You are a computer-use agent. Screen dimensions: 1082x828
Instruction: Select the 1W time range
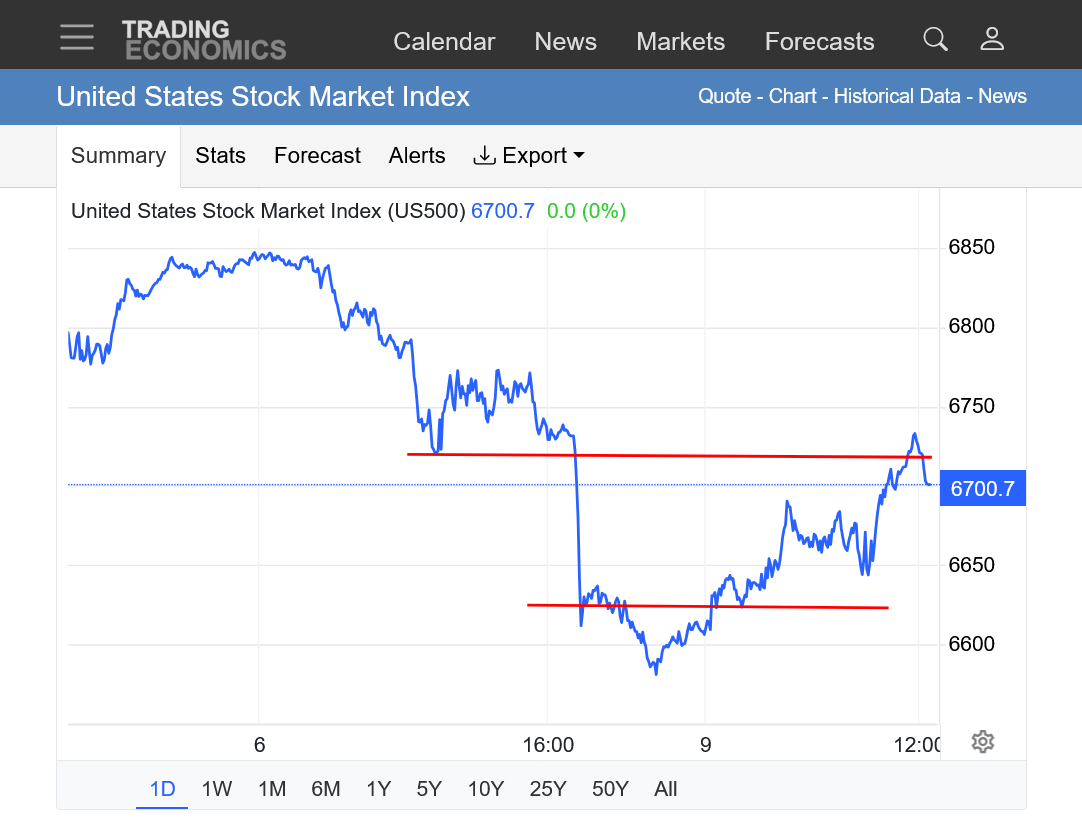[216, 789]
